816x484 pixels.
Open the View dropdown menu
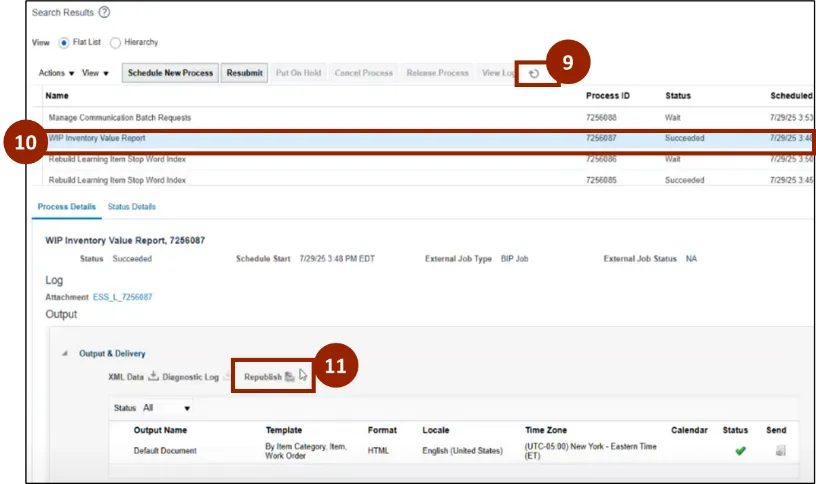tap(96, 73)
